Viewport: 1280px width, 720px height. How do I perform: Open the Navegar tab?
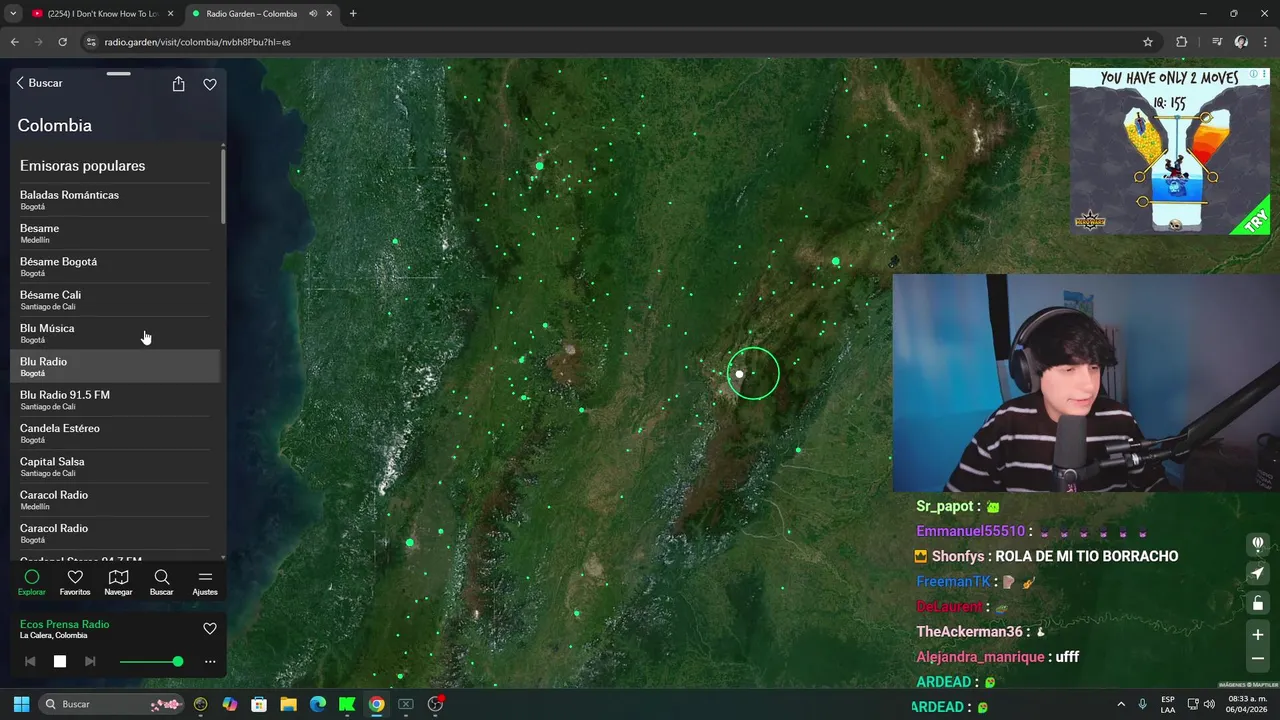pyautogui.click(x=118, y=582)
